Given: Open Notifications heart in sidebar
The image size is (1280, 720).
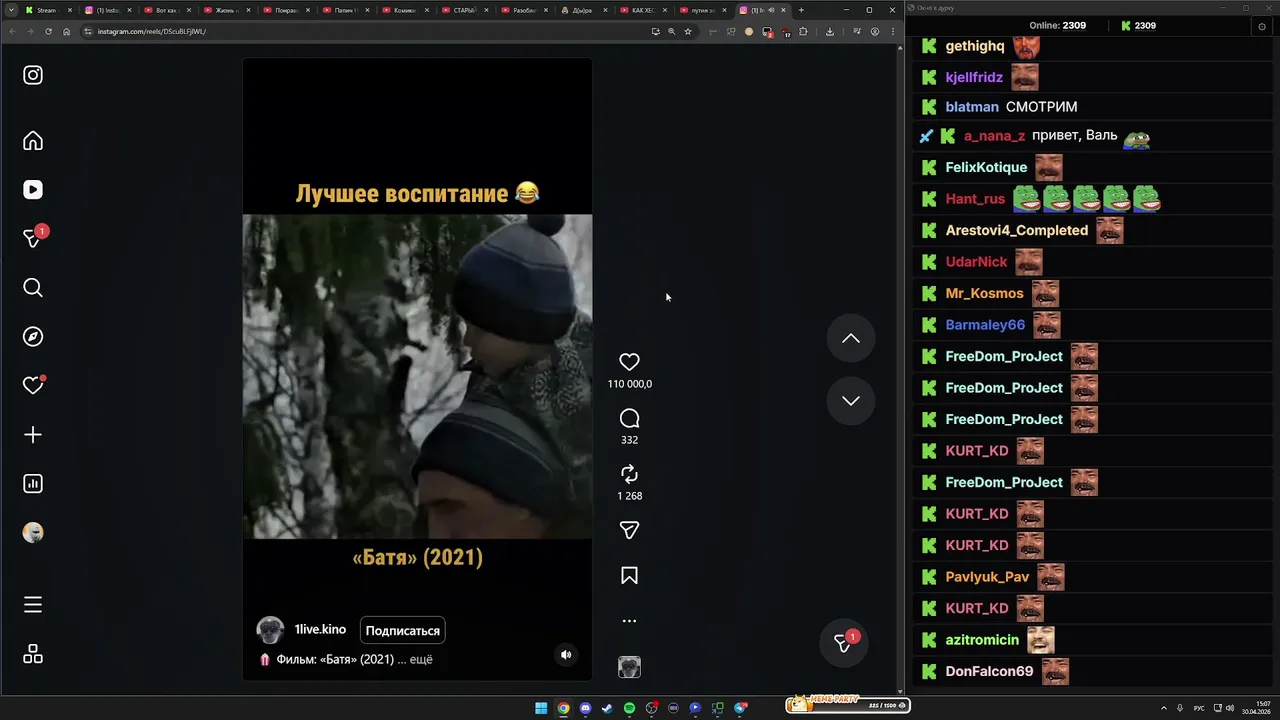Looking at the screenshot, I should (33, 386).
